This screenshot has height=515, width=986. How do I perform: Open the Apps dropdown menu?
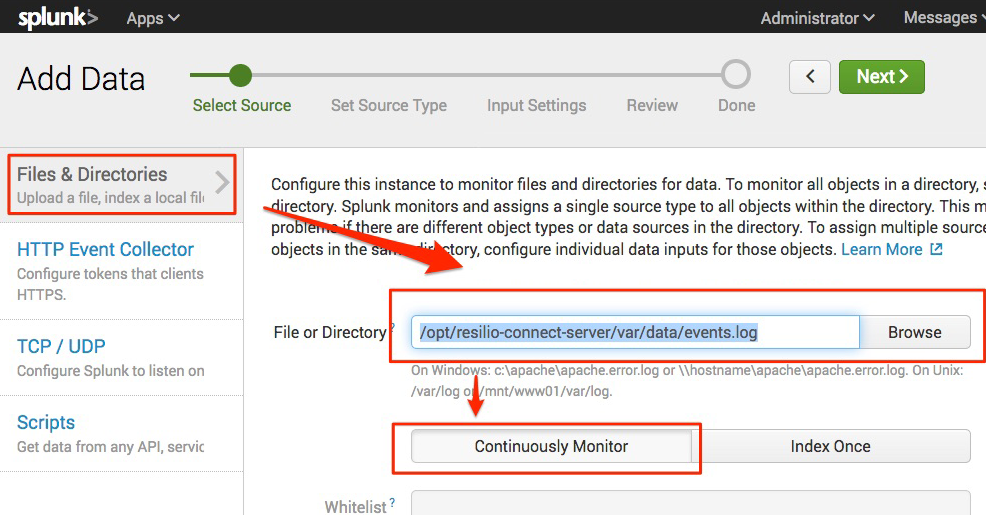[x=153, y=18]
